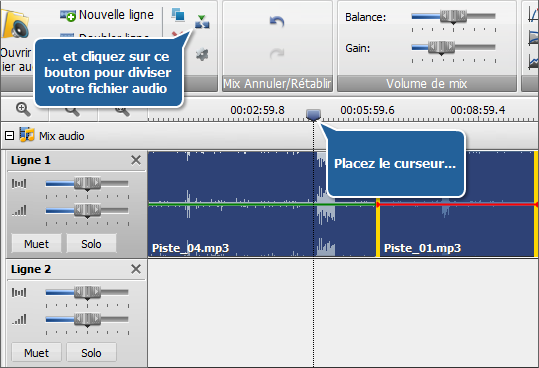The width and height of the screenshot is (539, 368).
Task: Open mix settings gear icon
Action: (x=202, y=54)
